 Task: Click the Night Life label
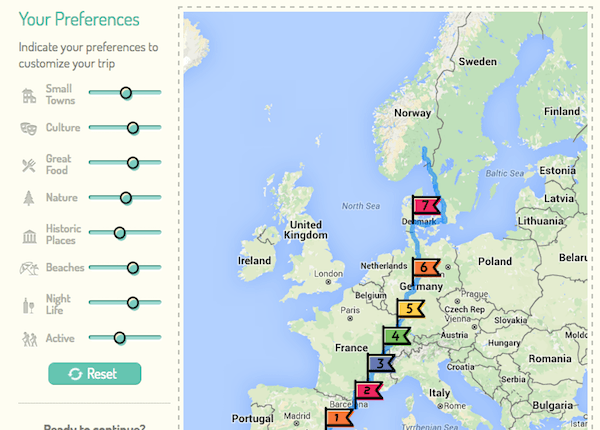(58, 304)
